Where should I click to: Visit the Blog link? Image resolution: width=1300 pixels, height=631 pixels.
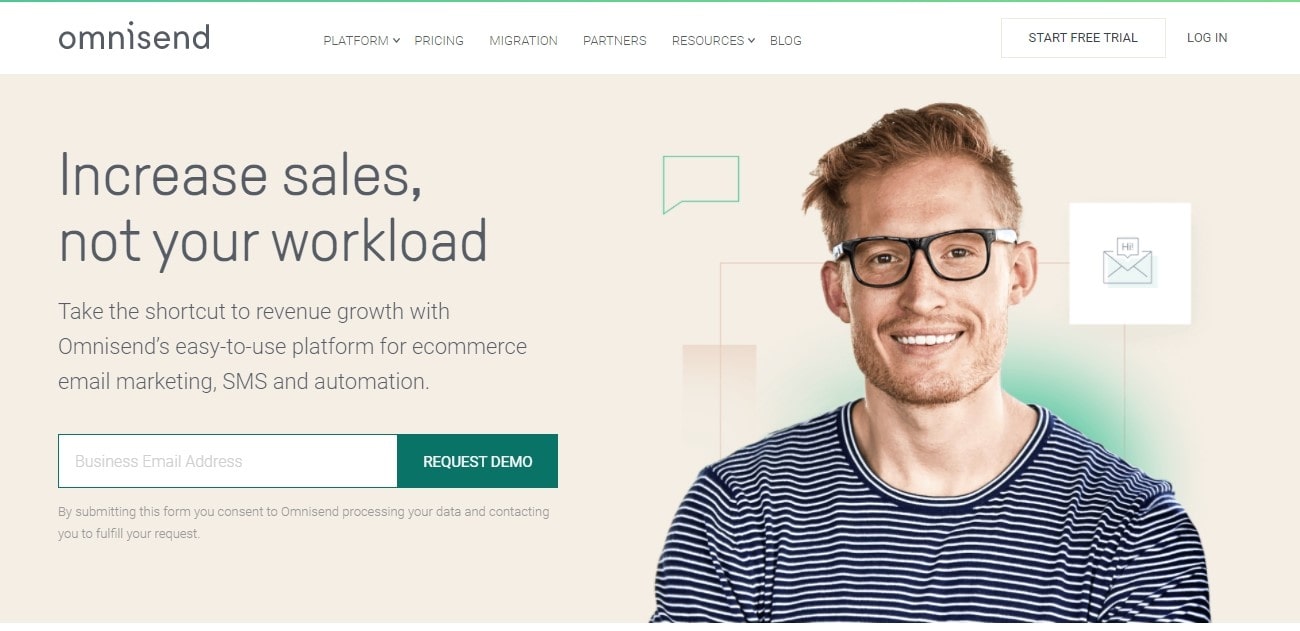click(x=786, y=41)
